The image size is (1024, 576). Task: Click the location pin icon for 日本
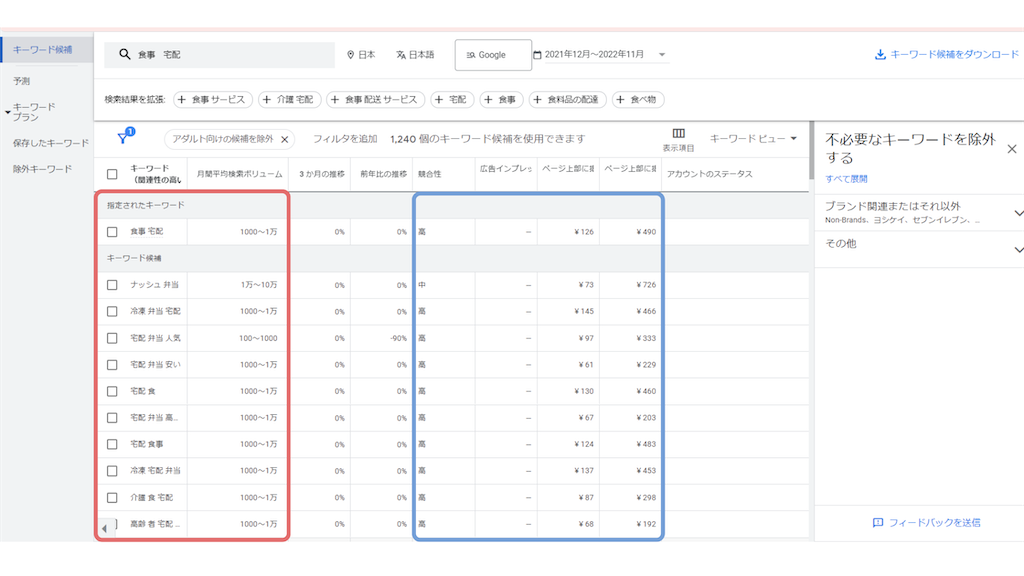pos(350,55)
